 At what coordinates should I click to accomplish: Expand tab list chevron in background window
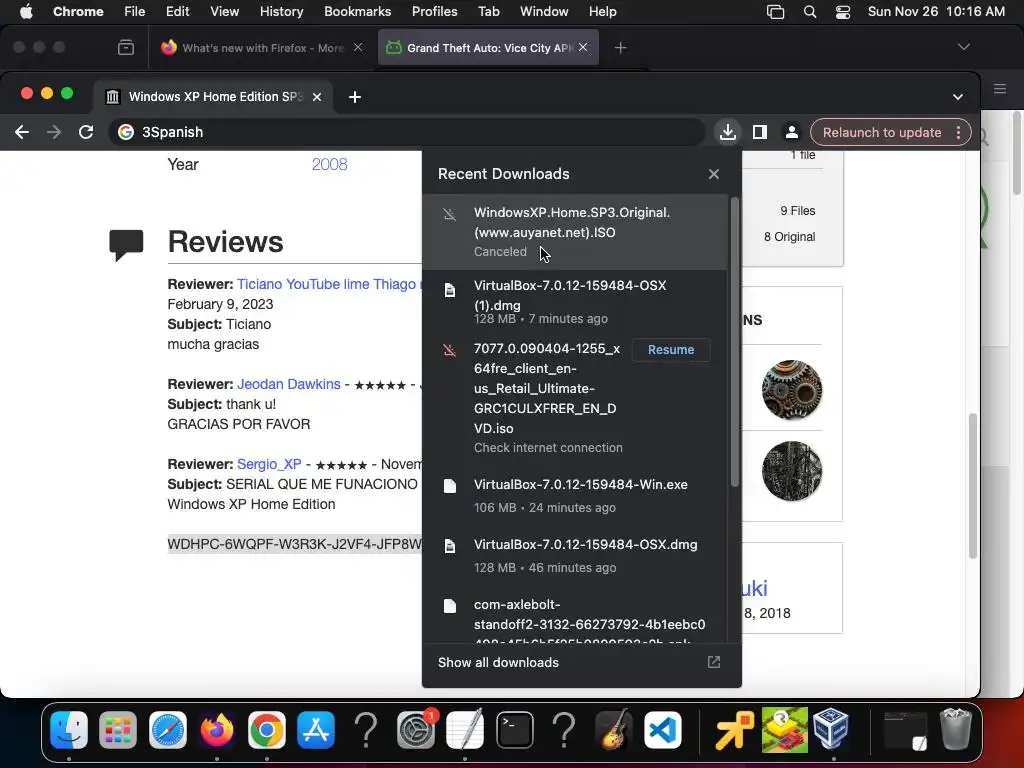coord(963,47)
